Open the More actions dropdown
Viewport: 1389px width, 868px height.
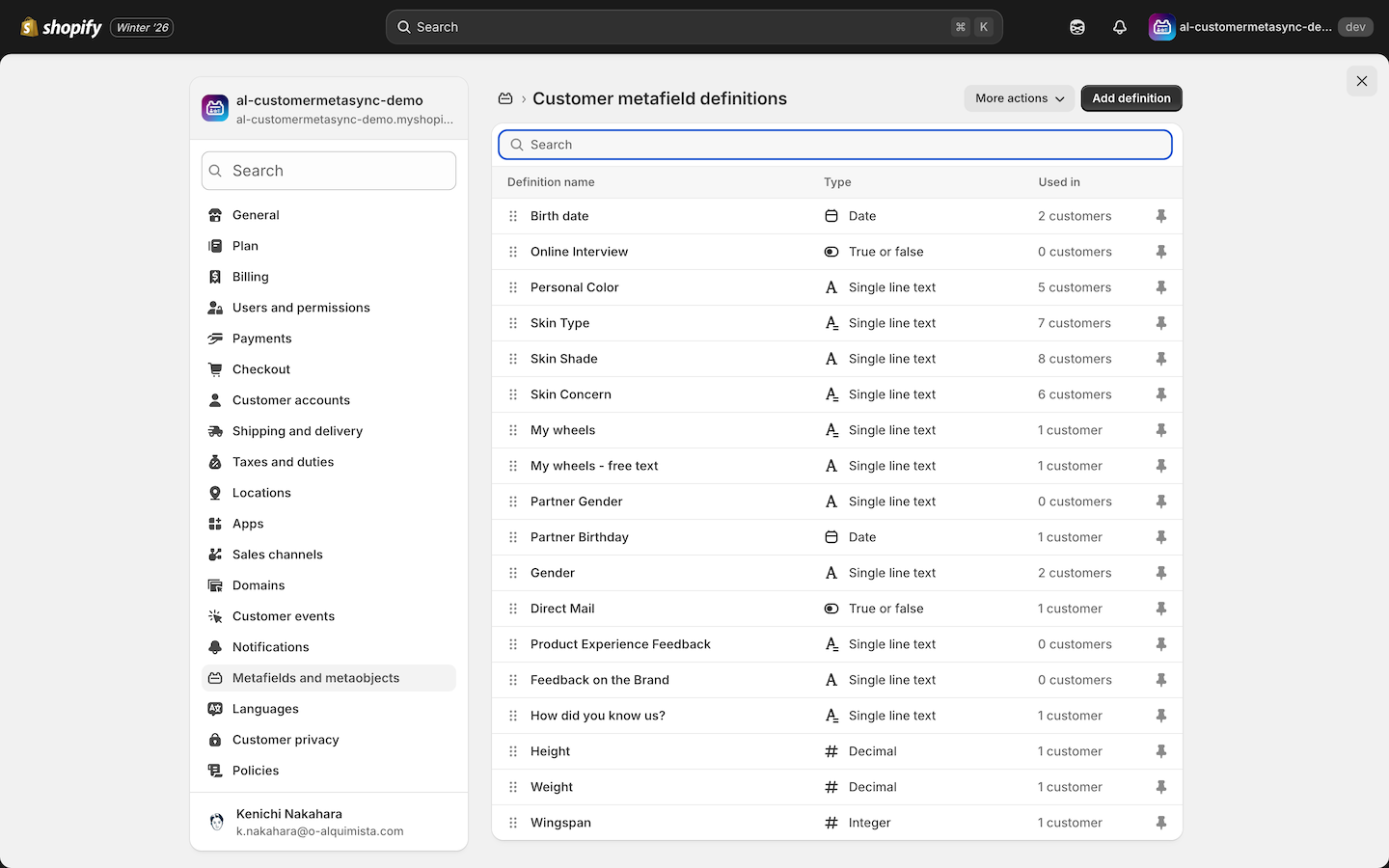click(1019, 97)
